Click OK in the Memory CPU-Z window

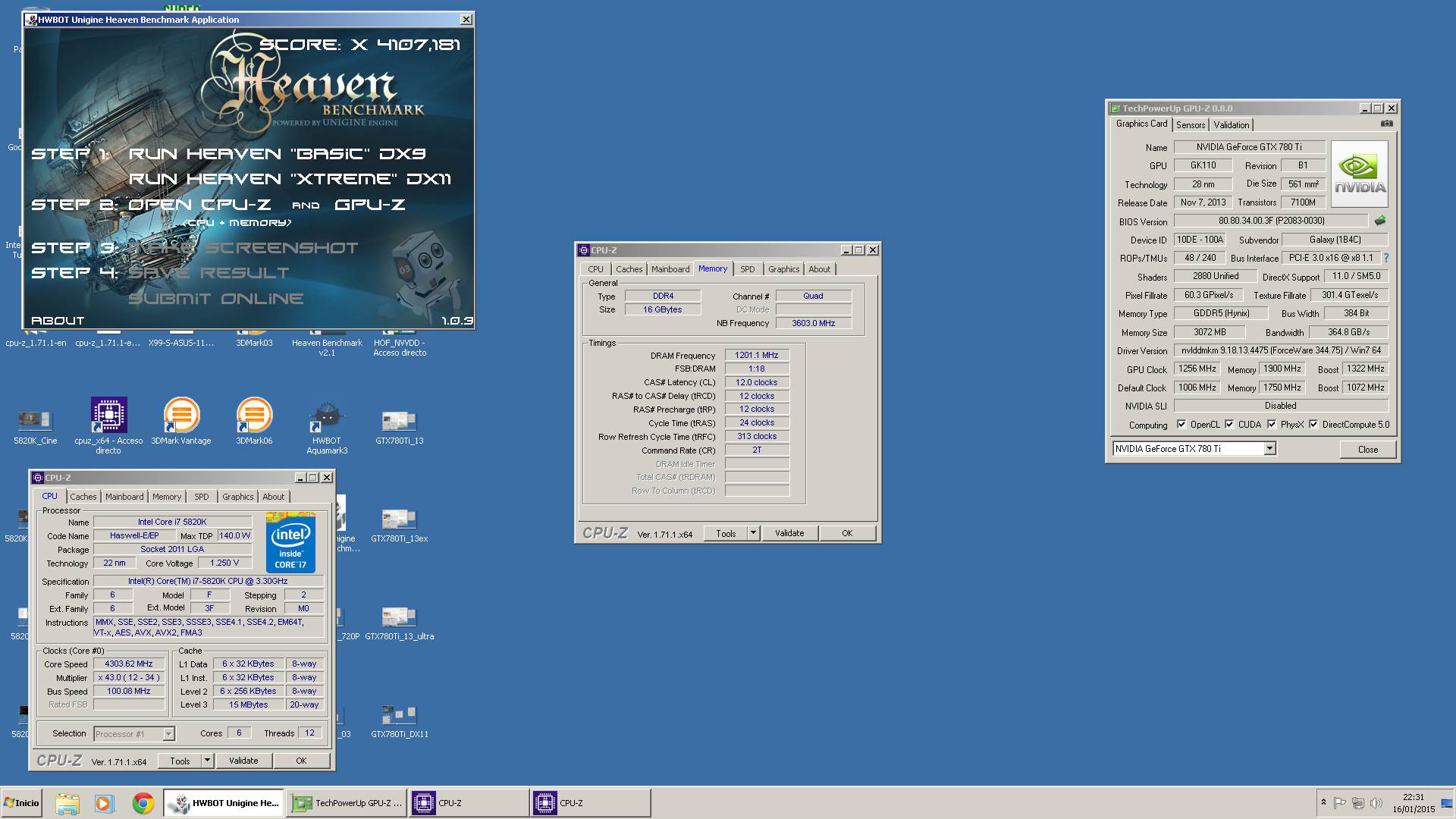click(847, 533)
